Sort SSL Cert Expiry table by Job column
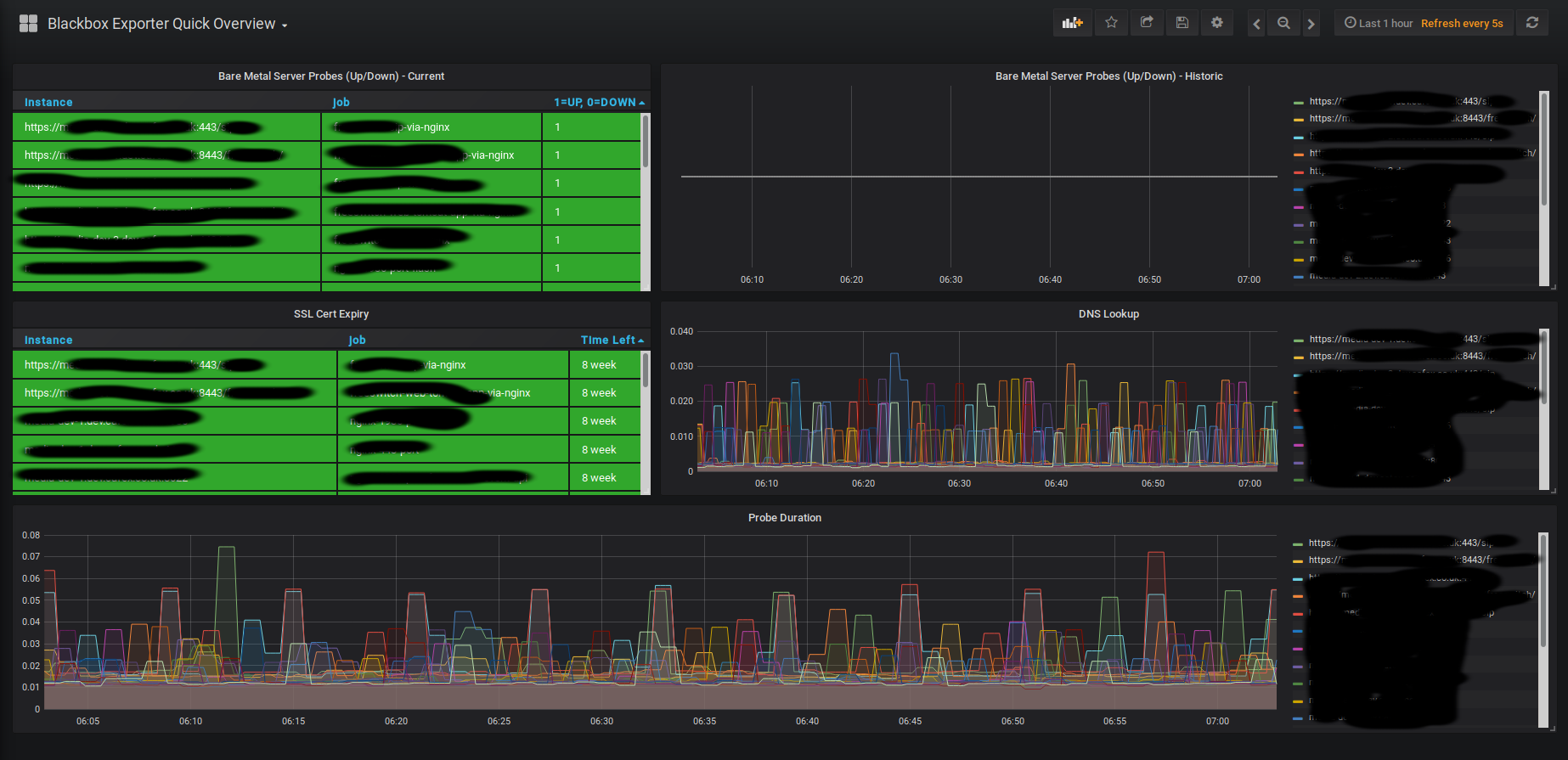1568x760 pixels. click(x=357, y=341)
